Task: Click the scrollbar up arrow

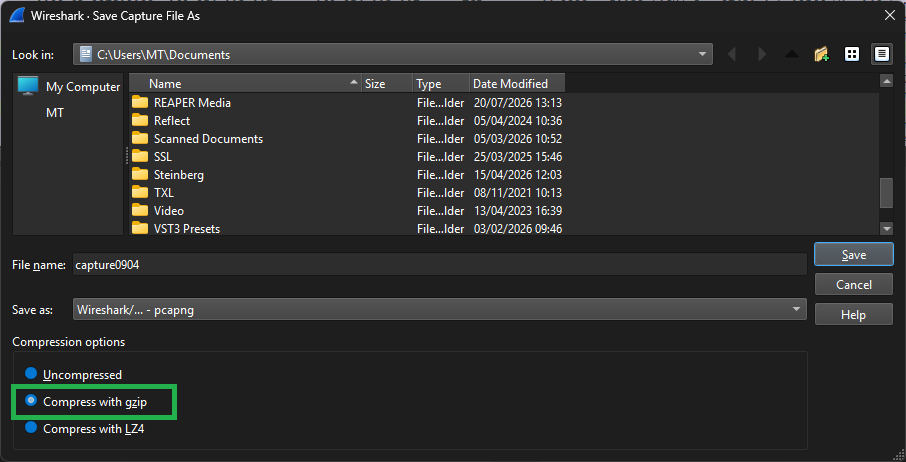Action: coord(886,81)
